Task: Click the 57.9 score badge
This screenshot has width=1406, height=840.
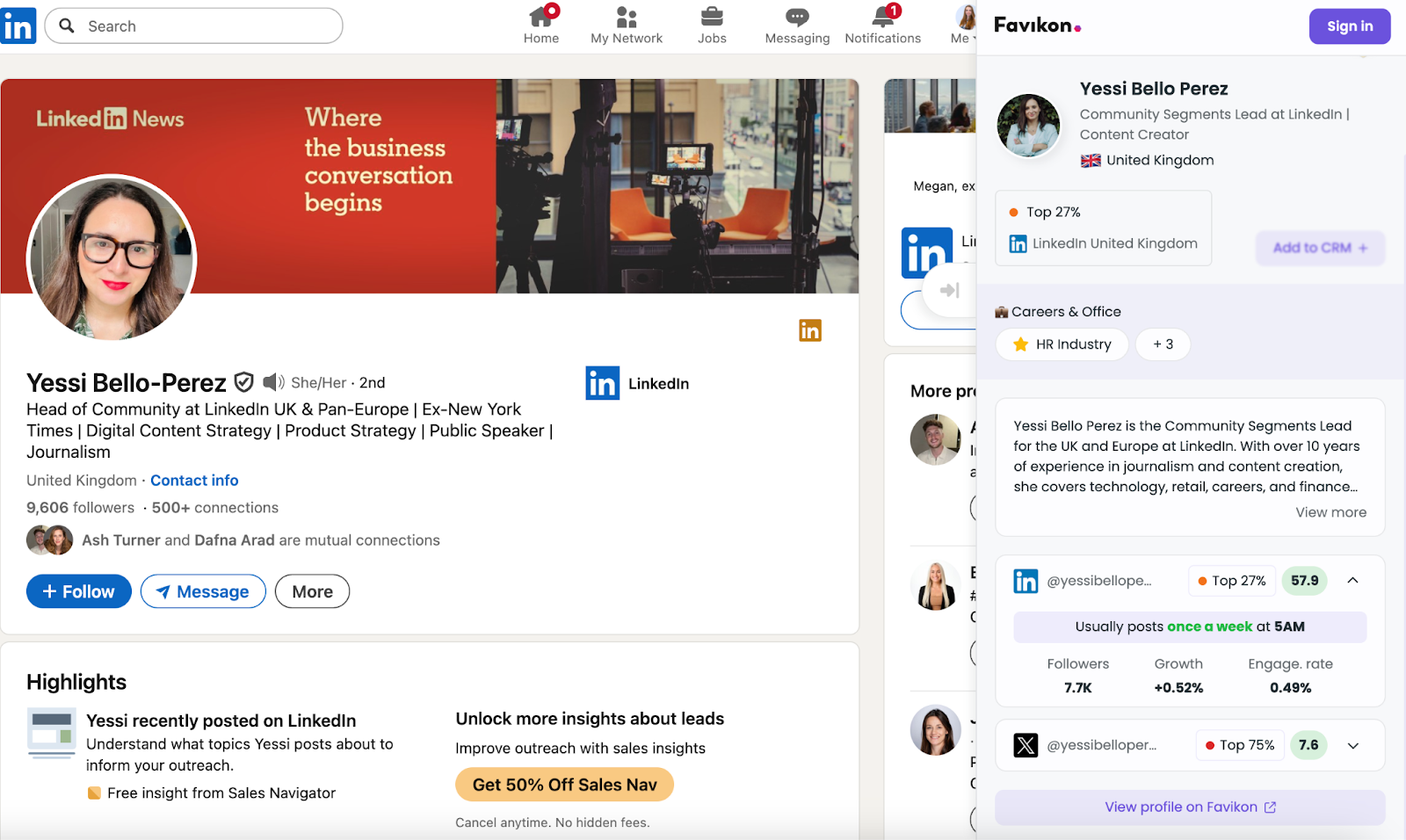Action: coord(1304,581)
